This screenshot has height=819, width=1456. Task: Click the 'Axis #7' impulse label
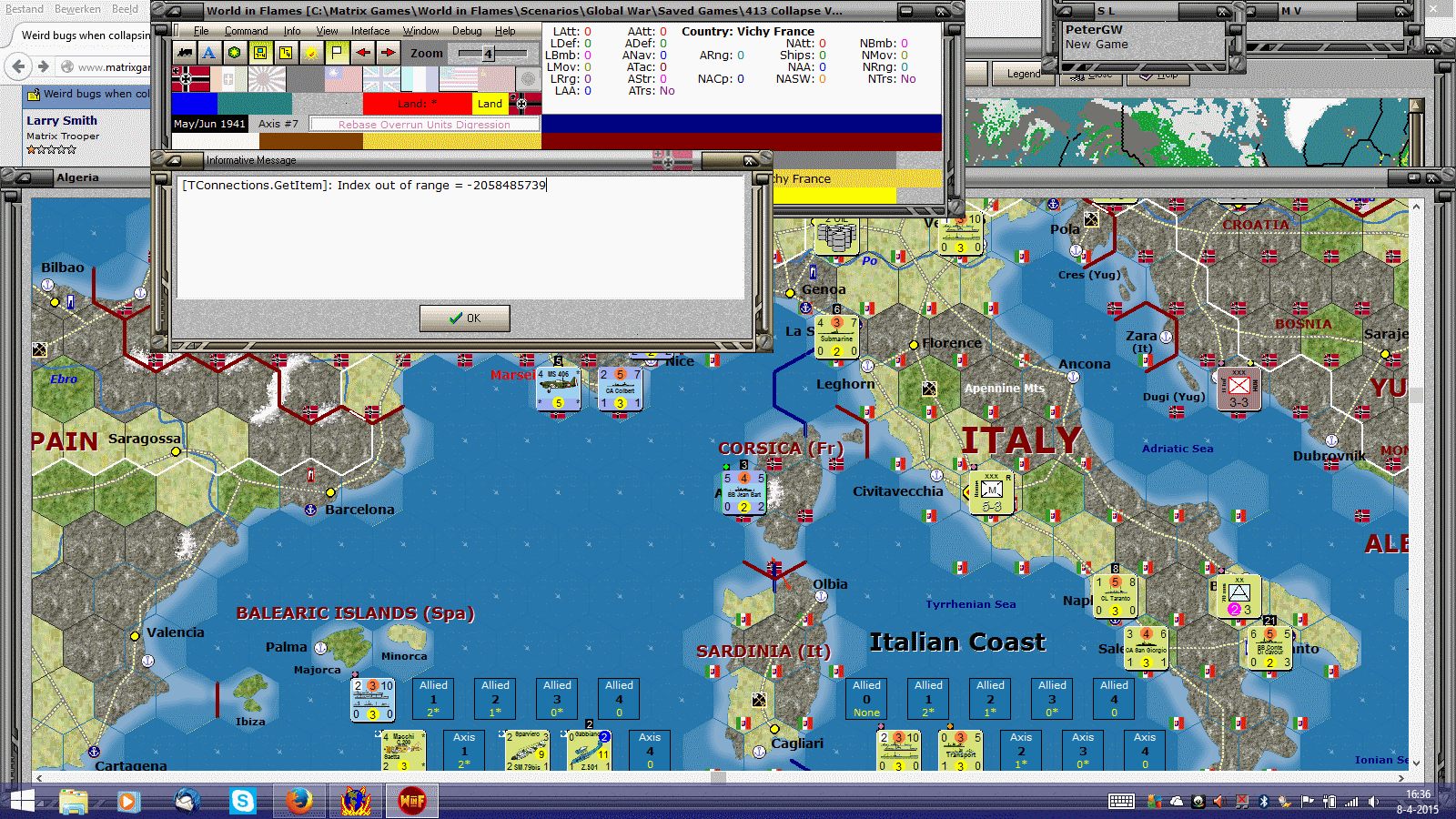click(x=278, y=124)
